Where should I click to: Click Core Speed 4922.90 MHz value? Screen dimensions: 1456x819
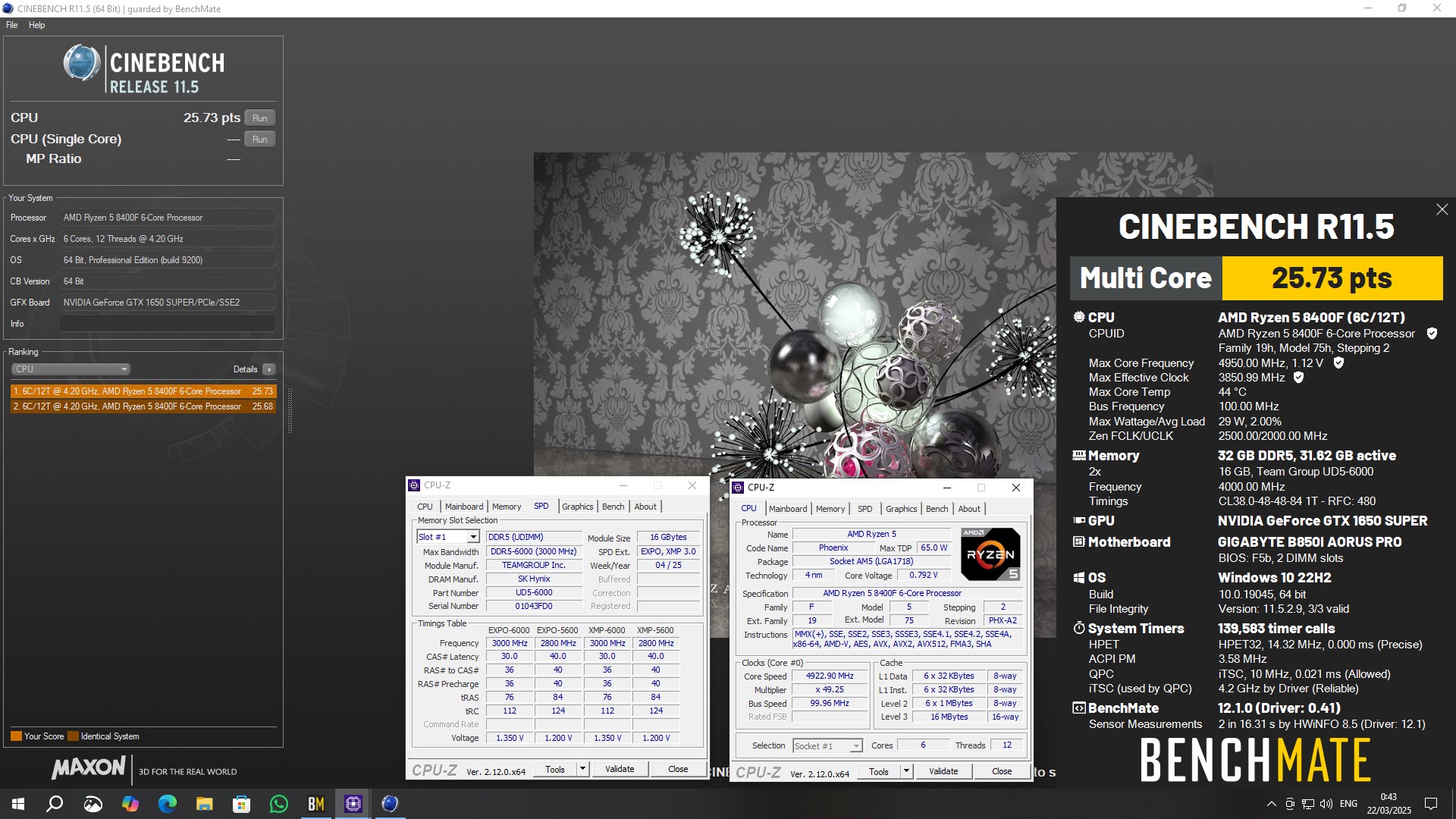(830, 676)
